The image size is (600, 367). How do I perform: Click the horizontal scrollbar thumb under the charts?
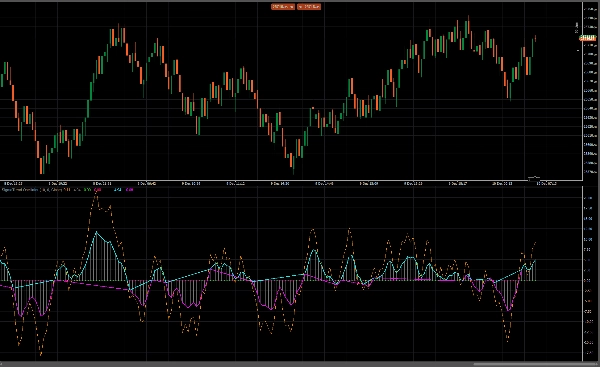tap(535, 364)
